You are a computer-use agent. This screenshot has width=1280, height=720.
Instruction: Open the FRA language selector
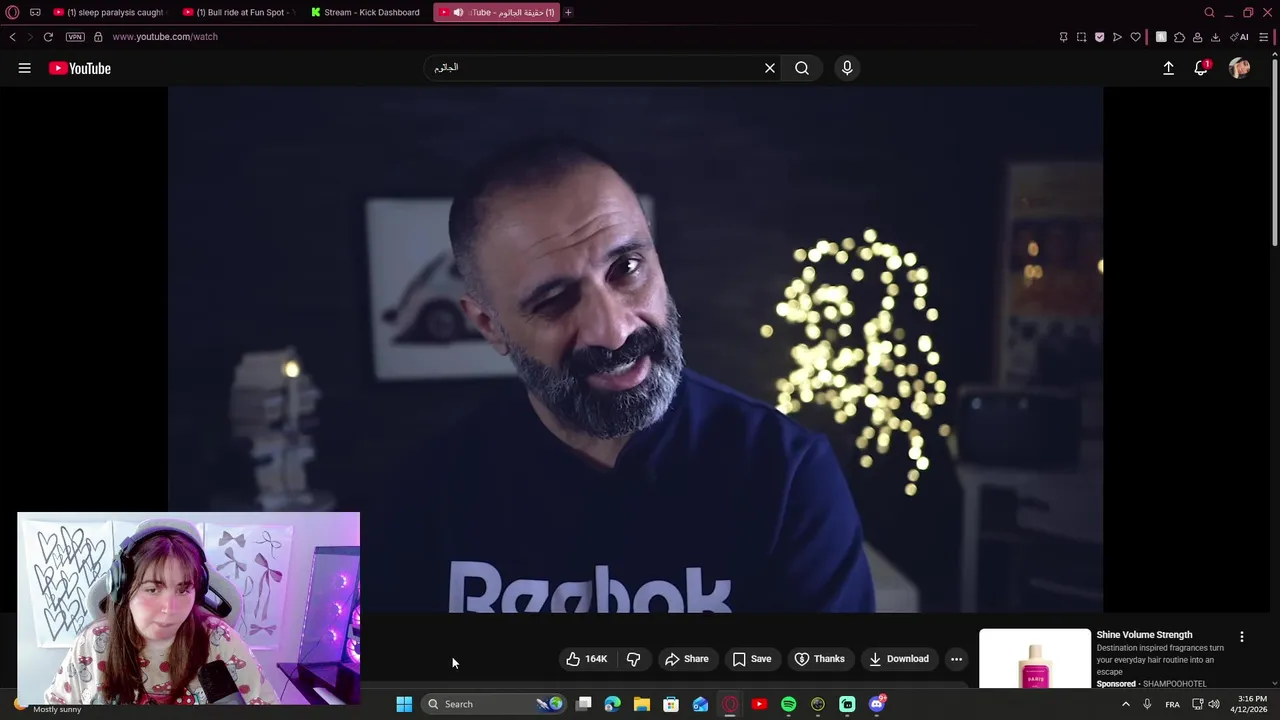[1172, 704]
